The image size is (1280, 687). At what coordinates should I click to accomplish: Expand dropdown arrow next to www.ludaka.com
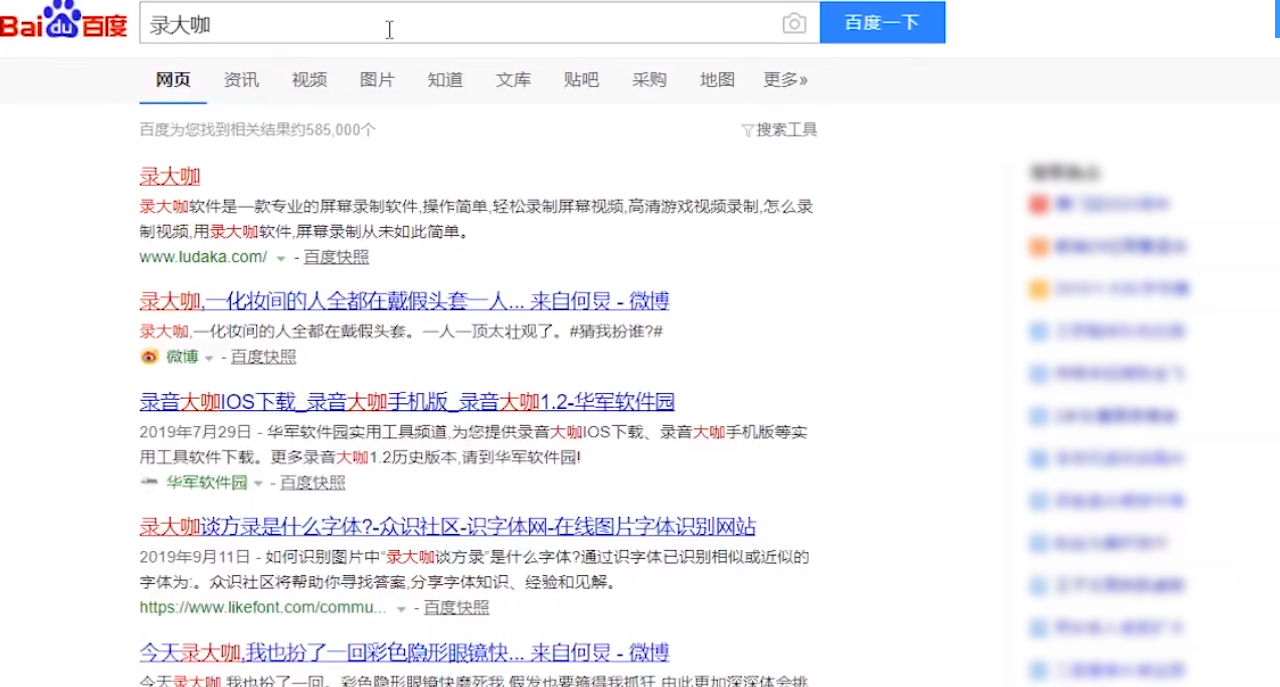281,258
